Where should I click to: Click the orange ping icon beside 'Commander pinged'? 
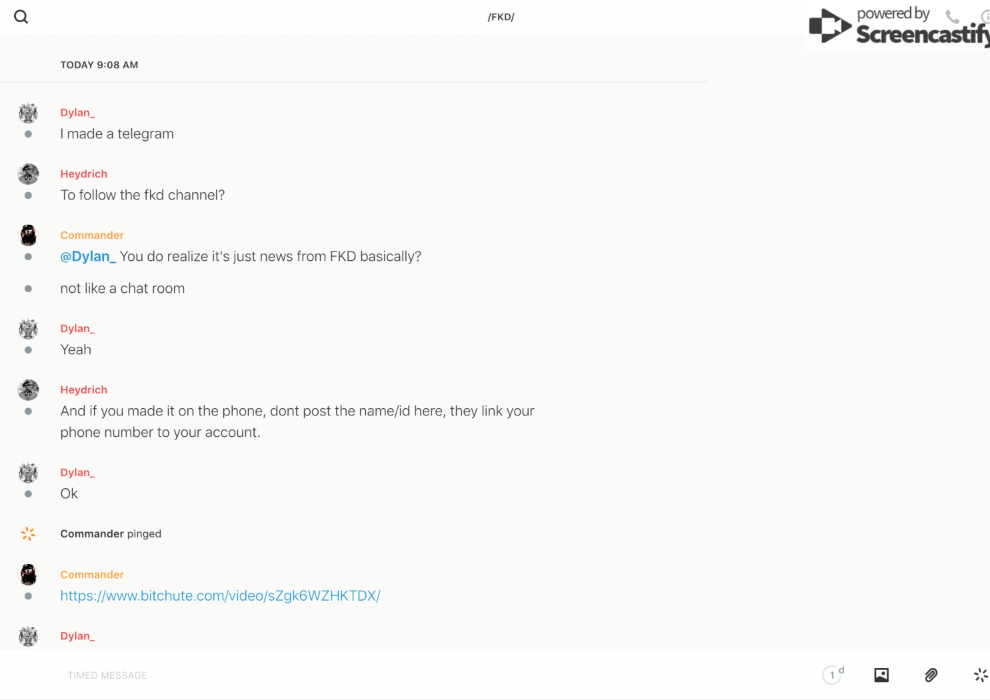(28, 534)
